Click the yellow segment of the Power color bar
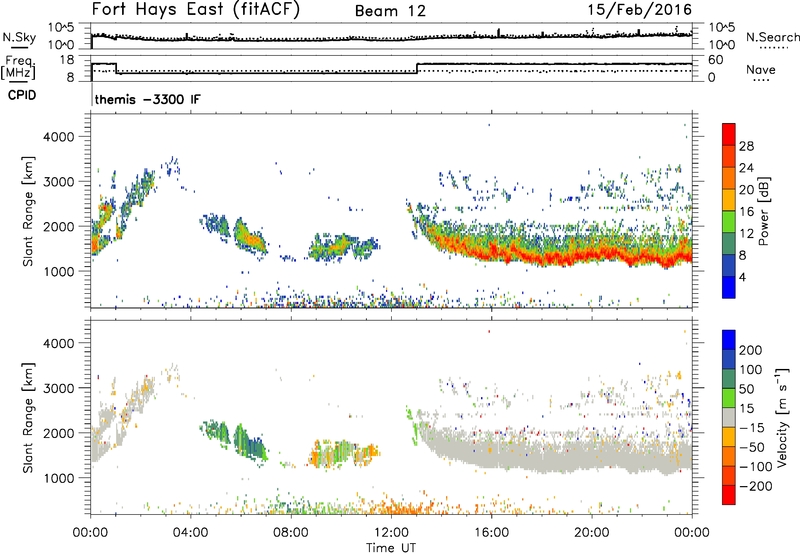Viewport: 800px width, 554px height. pos(729,199)
